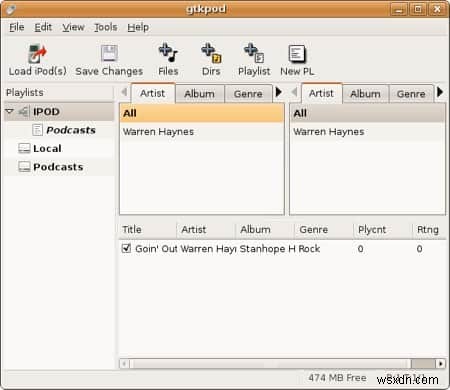The height and width of the screenshot is (390, 450).
Task: Show next tabs in left sort pane
Action: [x=279, y=92]
